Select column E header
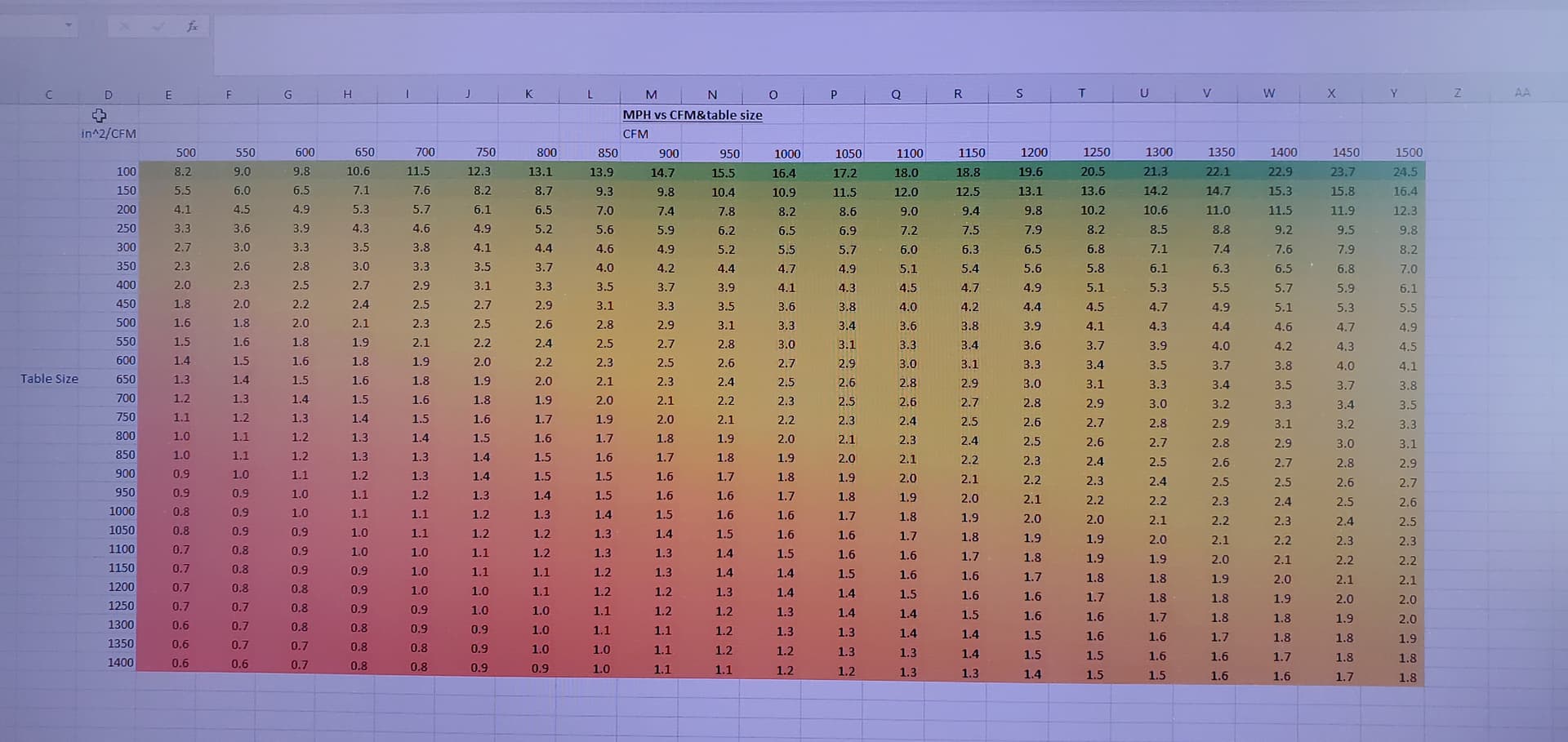The width and height of the screenshot is (1568, 742). tap(168, 95)
